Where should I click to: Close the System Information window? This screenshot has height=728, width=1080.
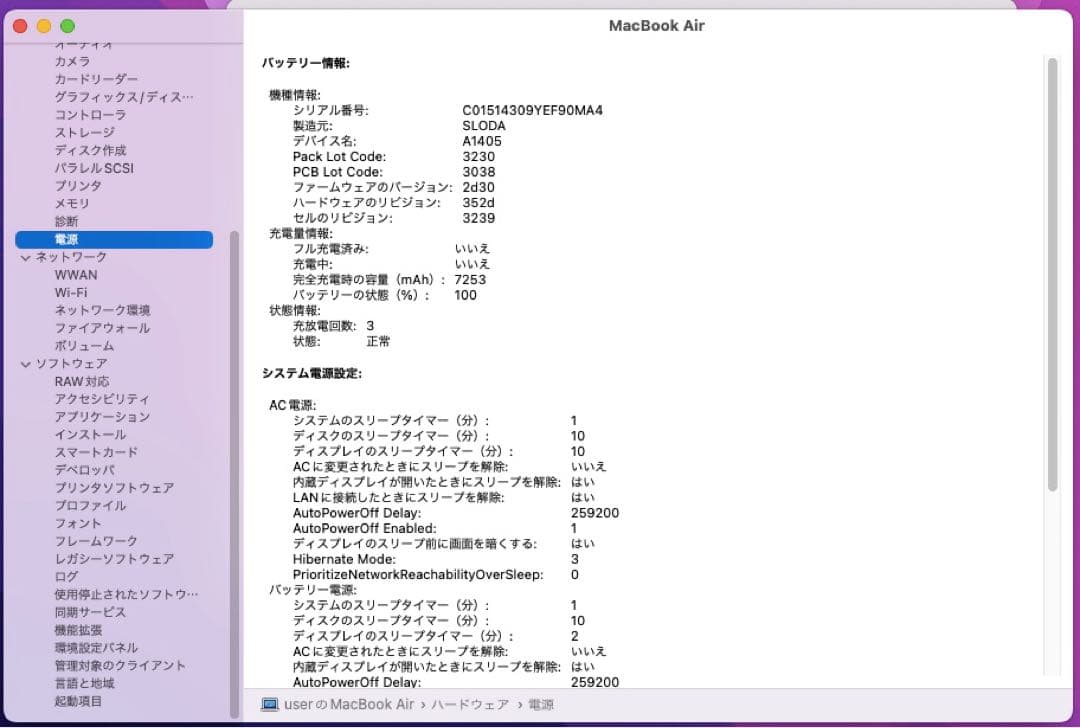(x=20, y=26)
